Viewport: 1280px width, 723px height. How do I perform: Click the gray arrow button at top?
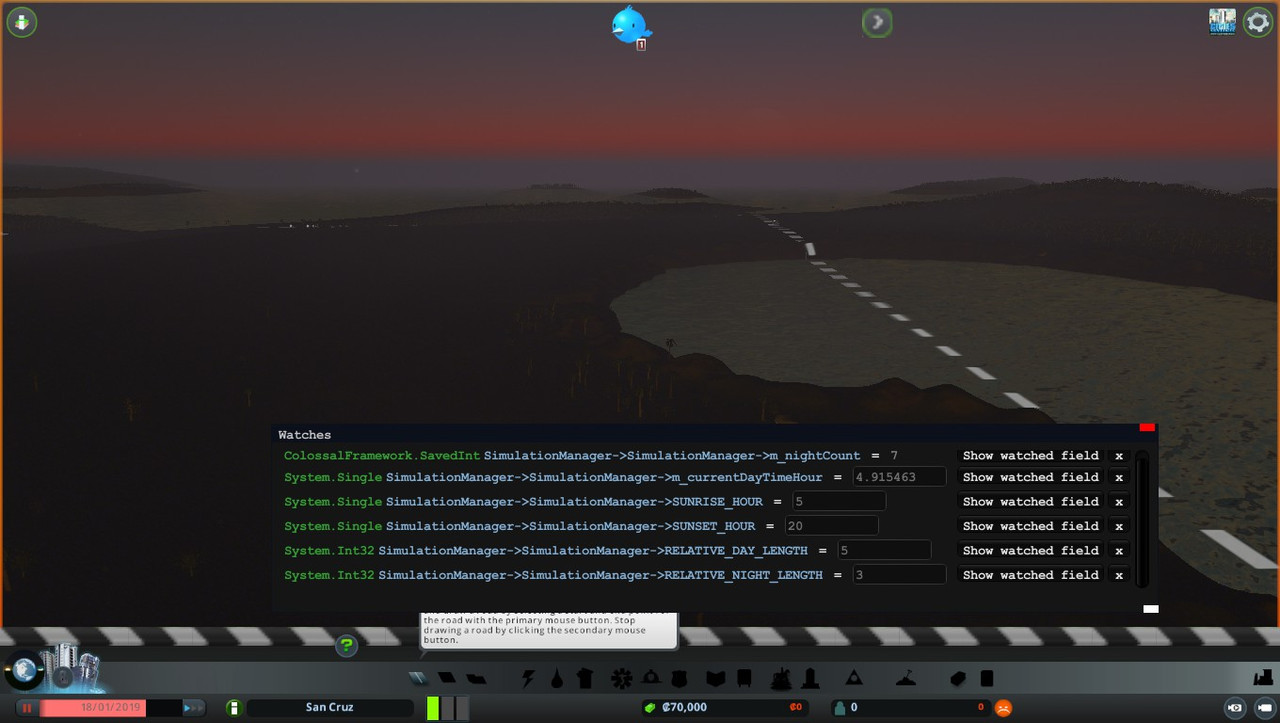[x=877, y=22]
